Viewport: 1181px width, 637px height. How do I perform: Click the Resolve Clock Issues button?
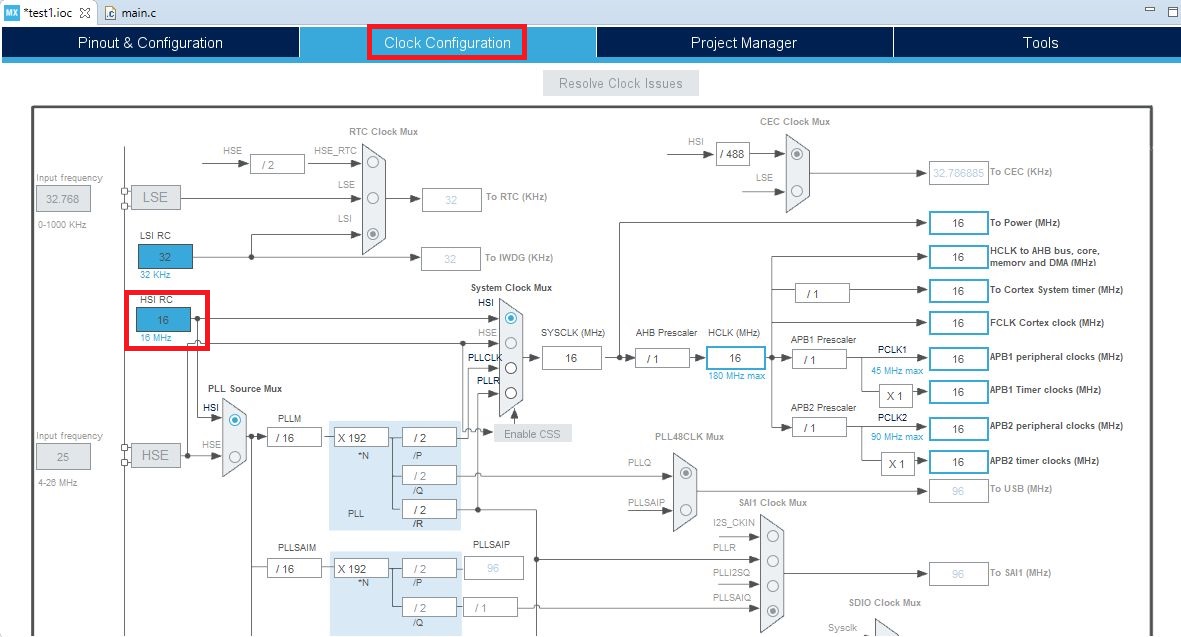pos(620,83)
